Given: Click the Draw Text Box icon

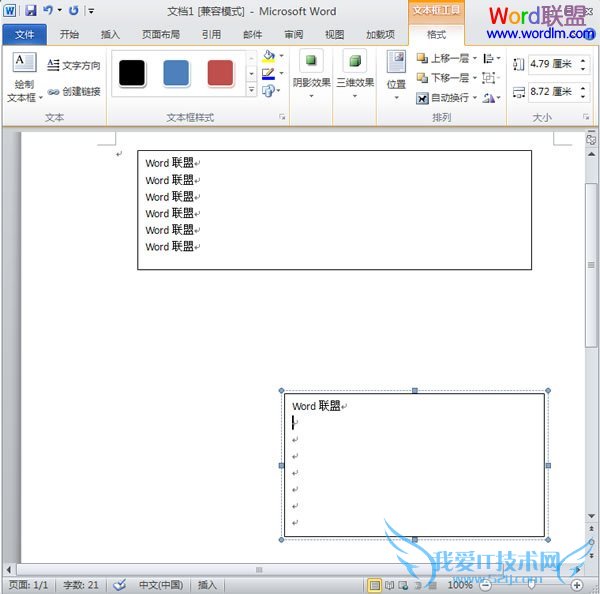Looking at the screenshot, I should pos(24,64).
